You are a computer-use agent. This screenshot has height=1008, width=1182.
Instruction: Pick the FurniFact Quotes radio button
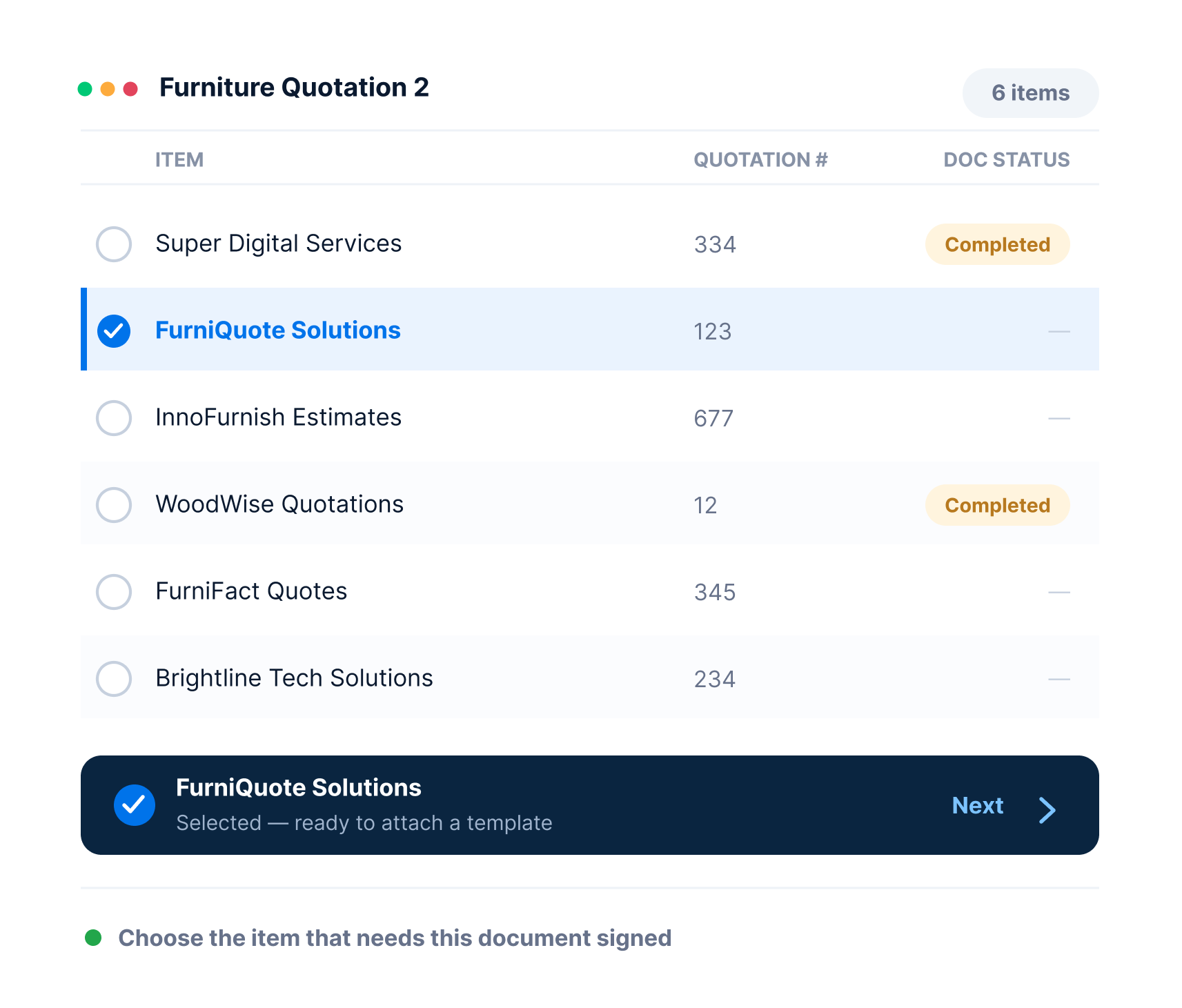click(x=114, y=592)
